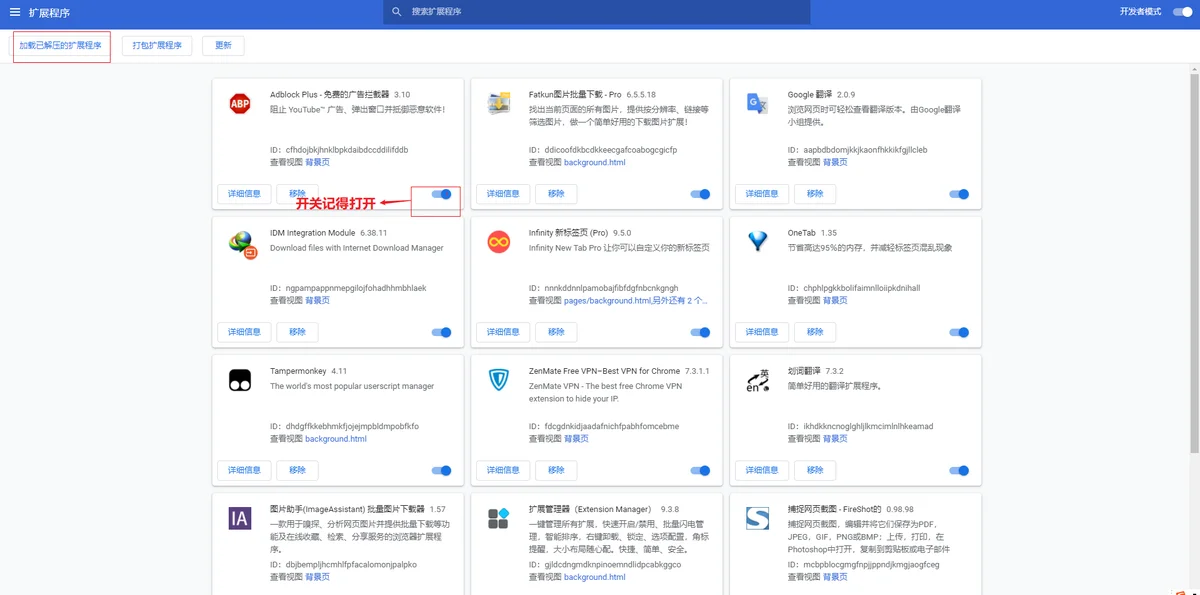
Task: Open IDM Integration Module 背景页 link
Action: pos(317,300)
